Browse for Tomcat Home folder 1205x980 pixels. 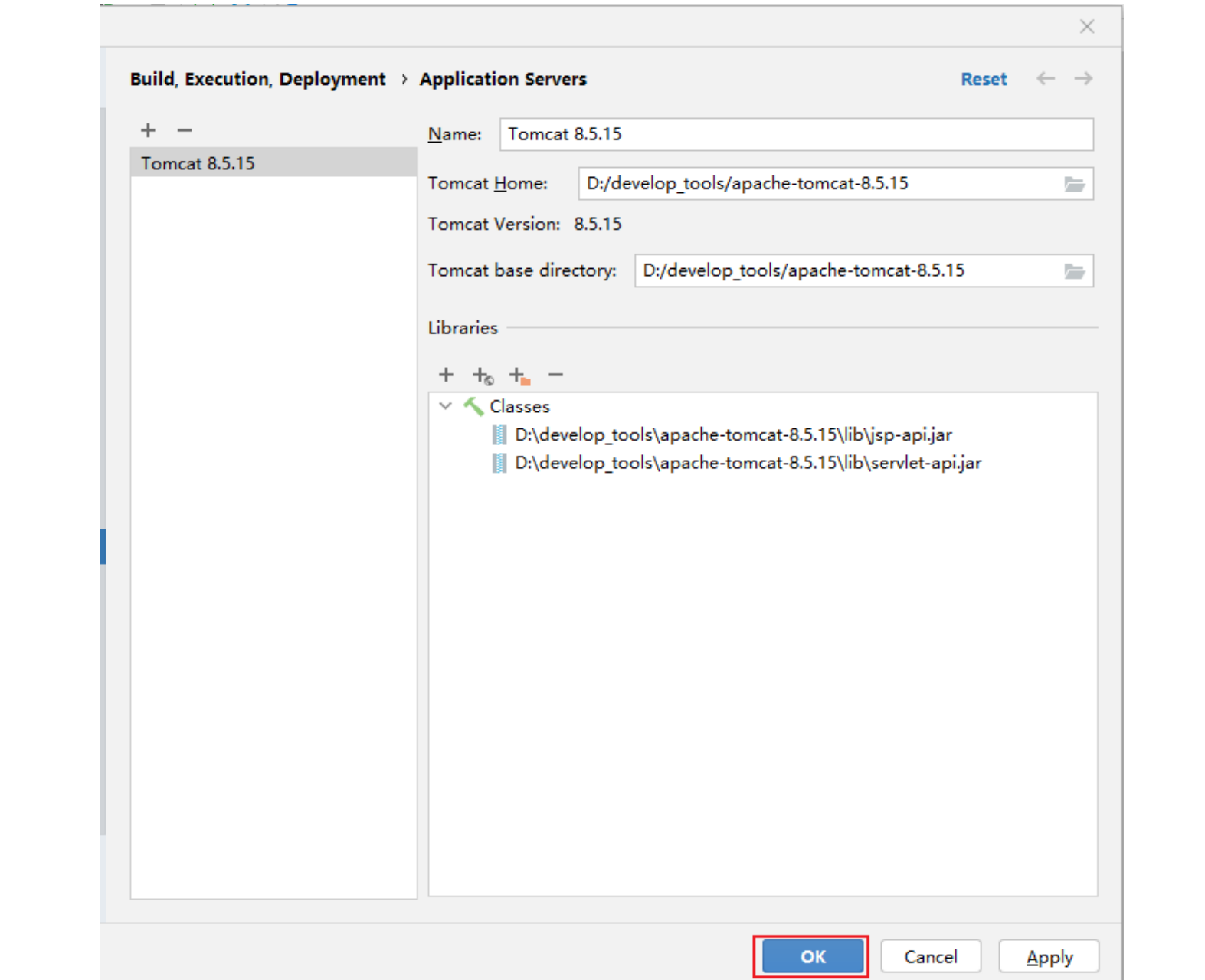coord(1074,184)
